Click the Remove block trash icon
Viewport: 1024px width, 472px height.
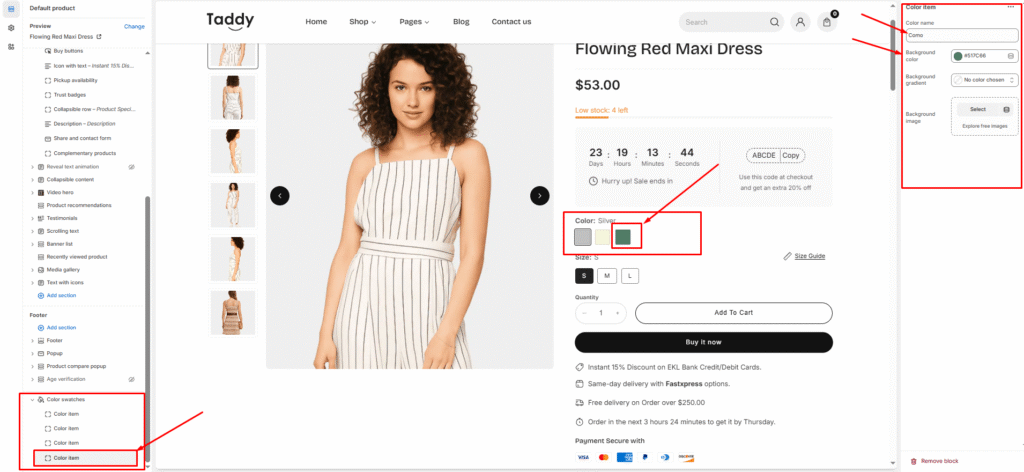tap(913, 461)
